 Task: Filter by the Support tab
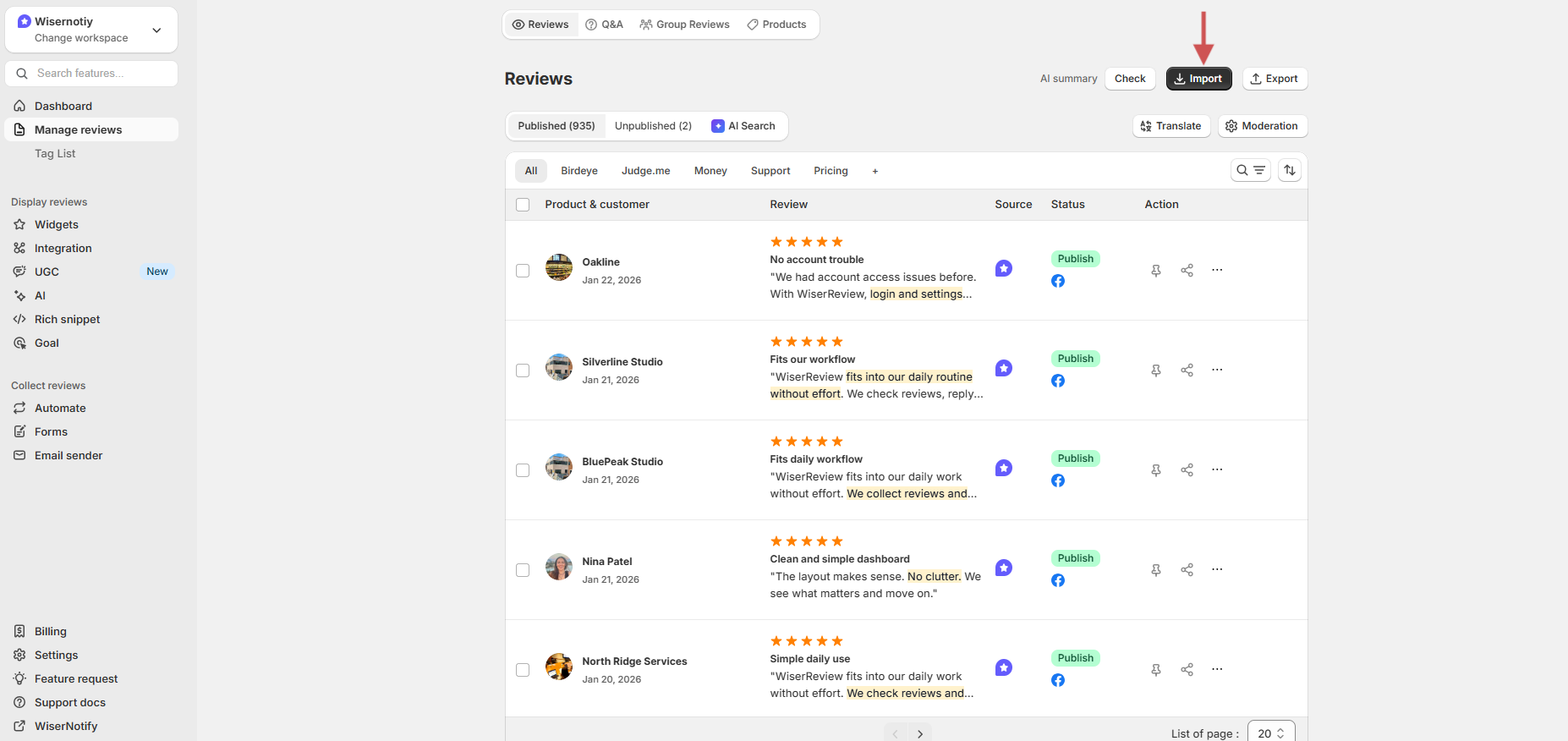pyautogui.click(x=770, y=171)
